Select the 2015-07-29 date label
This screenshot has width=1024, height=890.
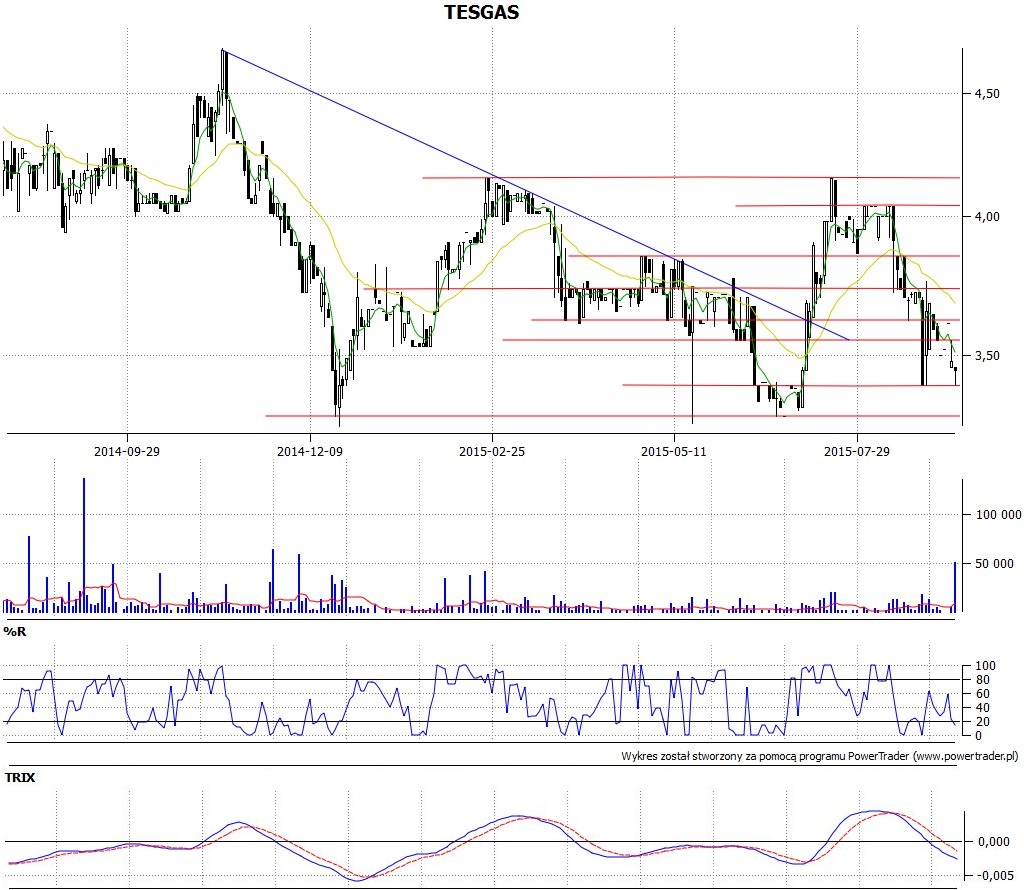pyautogui.click(x=857, y=451)
